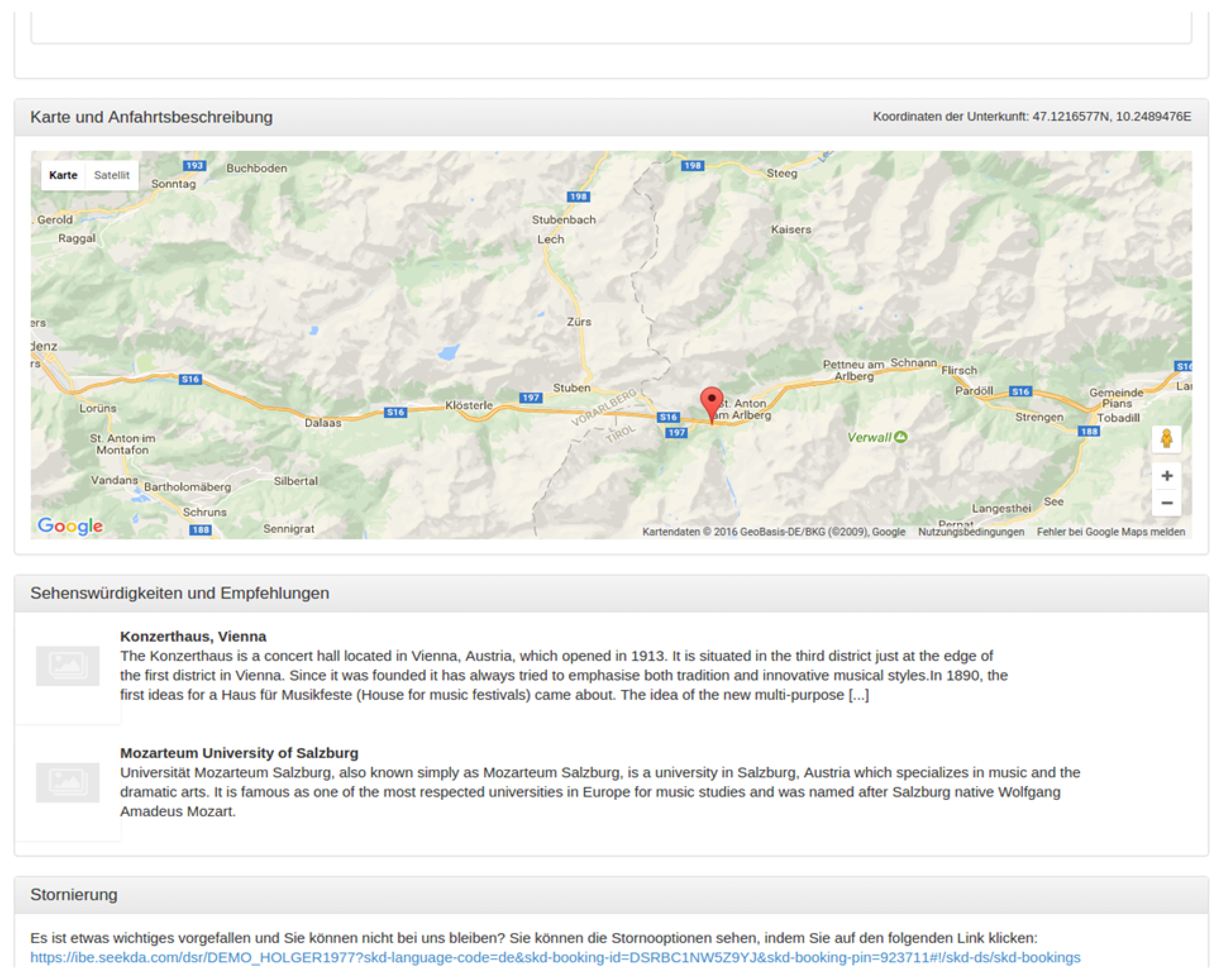
Task: Click the S16 road shield near Dalaas
Action: [395, 412]
